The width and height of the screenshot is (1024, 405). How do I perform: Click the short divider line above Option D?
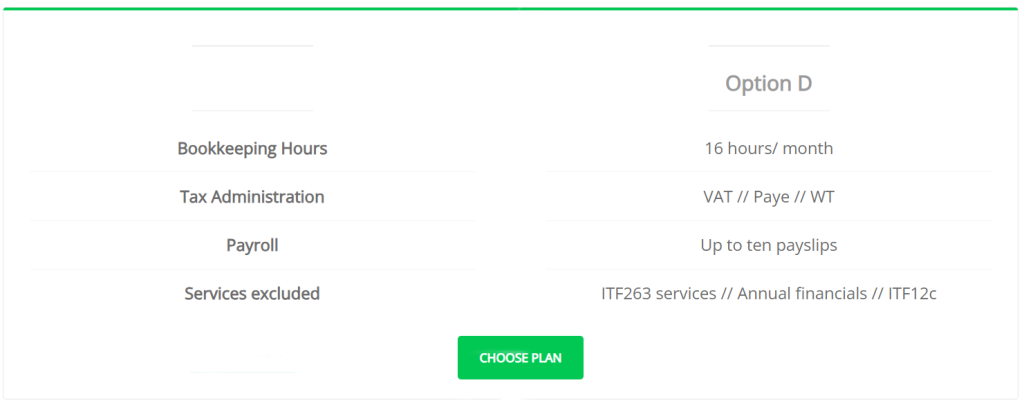pos(768,46)
